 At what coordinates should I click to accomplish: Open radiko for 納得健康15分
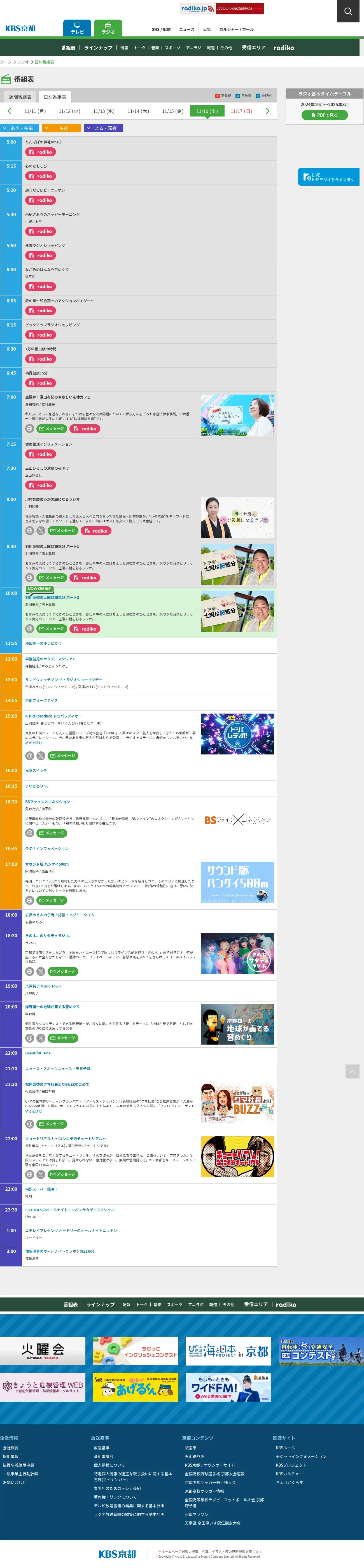coord(41,383)
